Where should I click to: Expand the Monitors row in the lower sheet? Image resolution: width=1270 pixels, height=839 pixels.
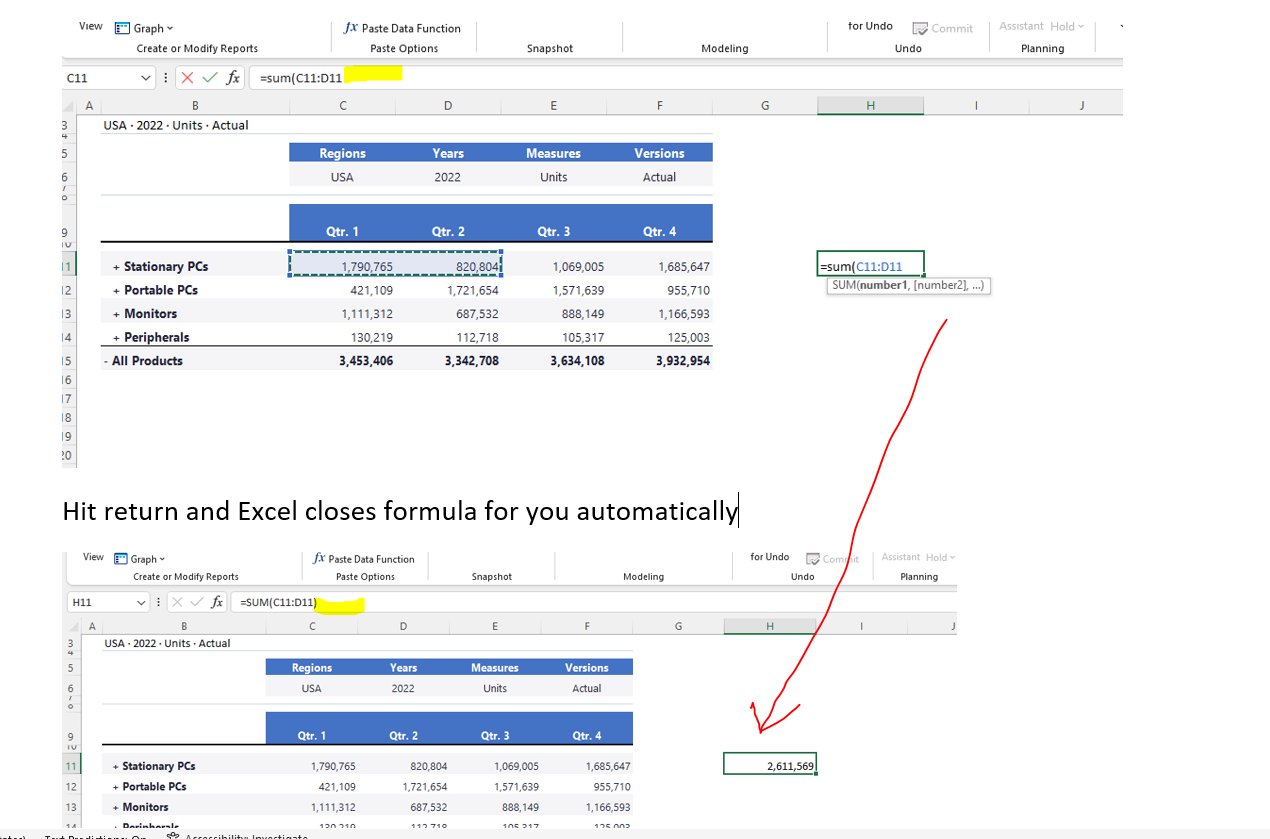pos(116,807)
